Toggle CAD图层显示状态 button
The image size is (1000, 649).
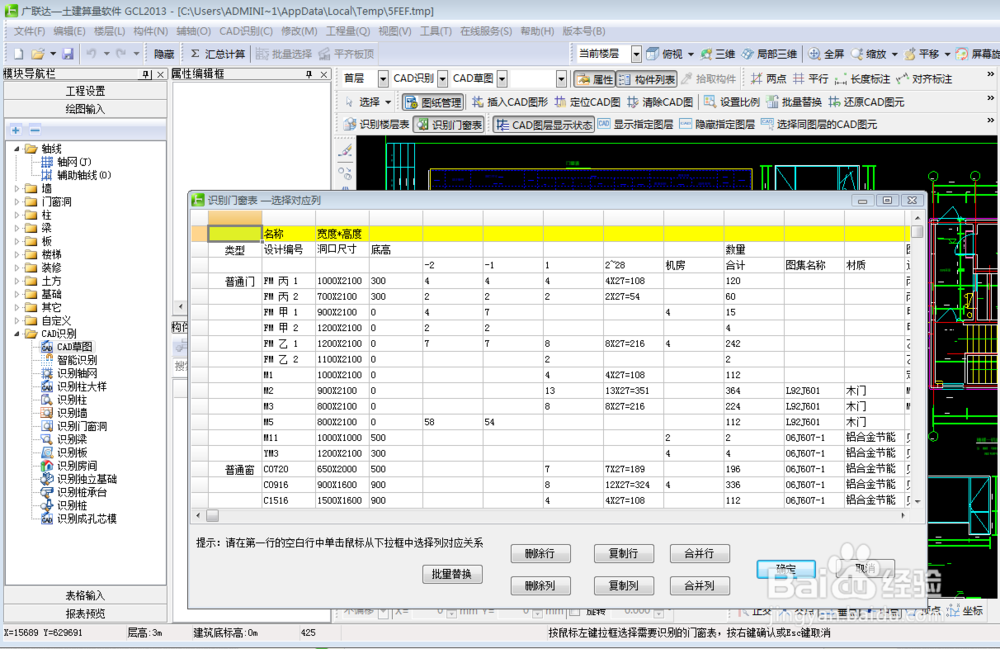tap(544, 124)
